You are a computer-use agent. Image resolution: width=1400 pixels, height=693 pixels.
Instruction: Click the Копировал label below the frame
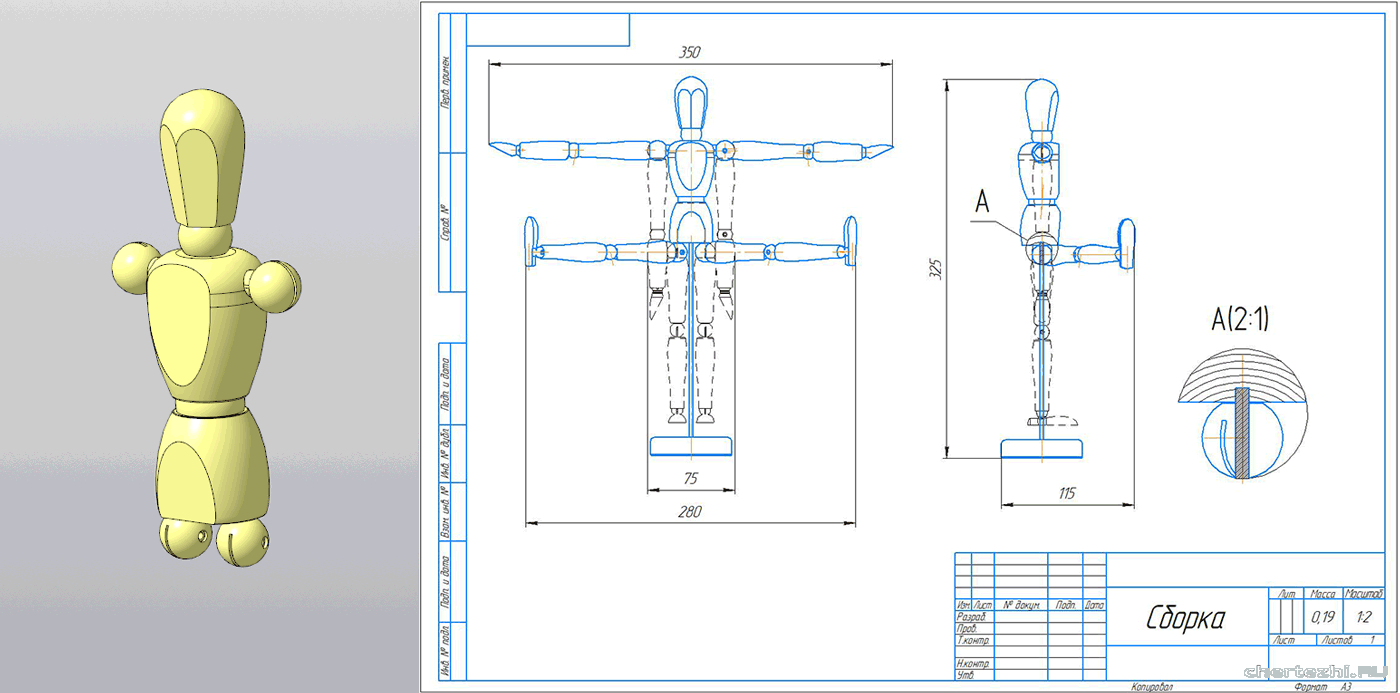tap(1152, 687)
